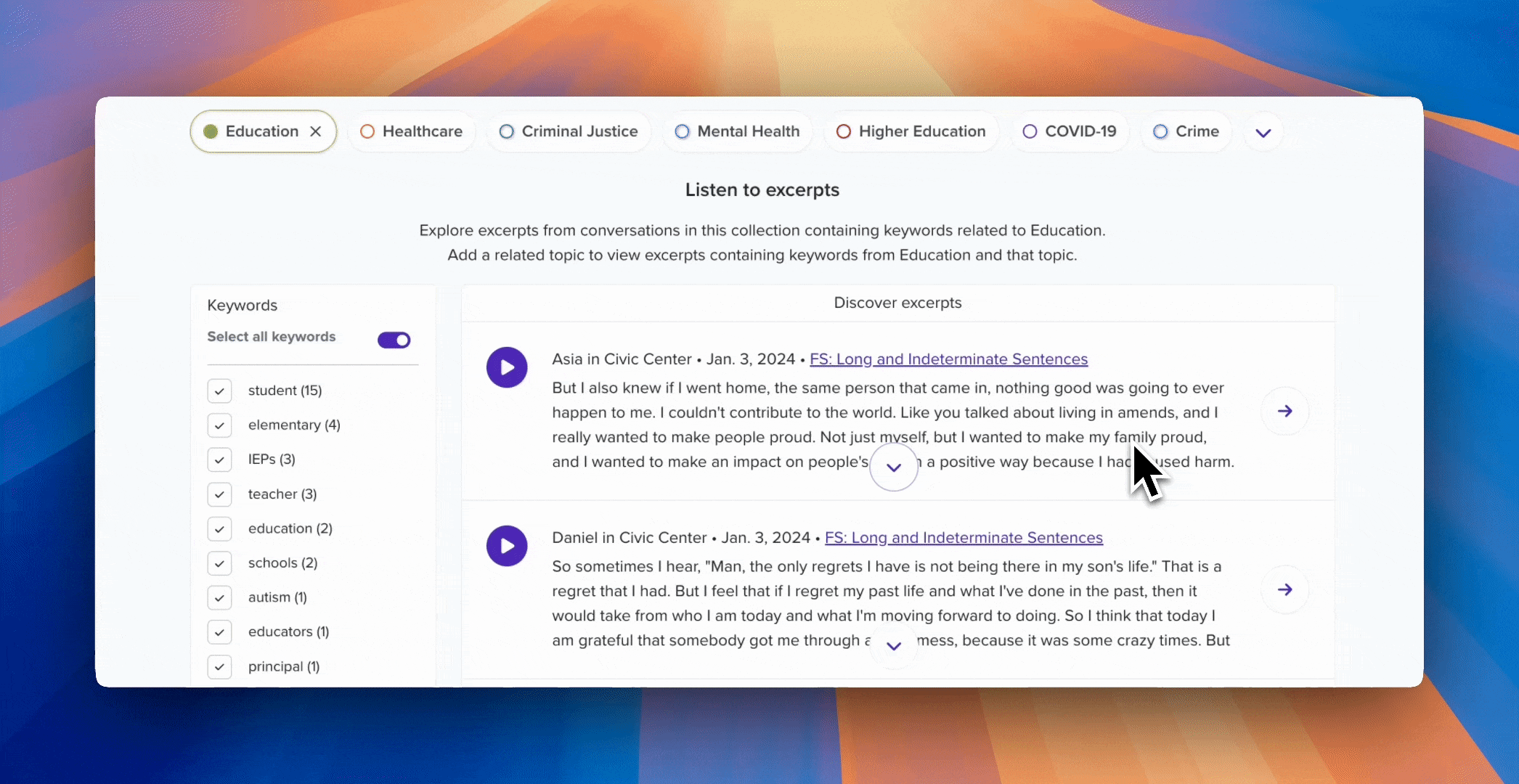
Task: Toggle the Select all keywords switch
Action: pyautogui.click(x=394, y=340)
